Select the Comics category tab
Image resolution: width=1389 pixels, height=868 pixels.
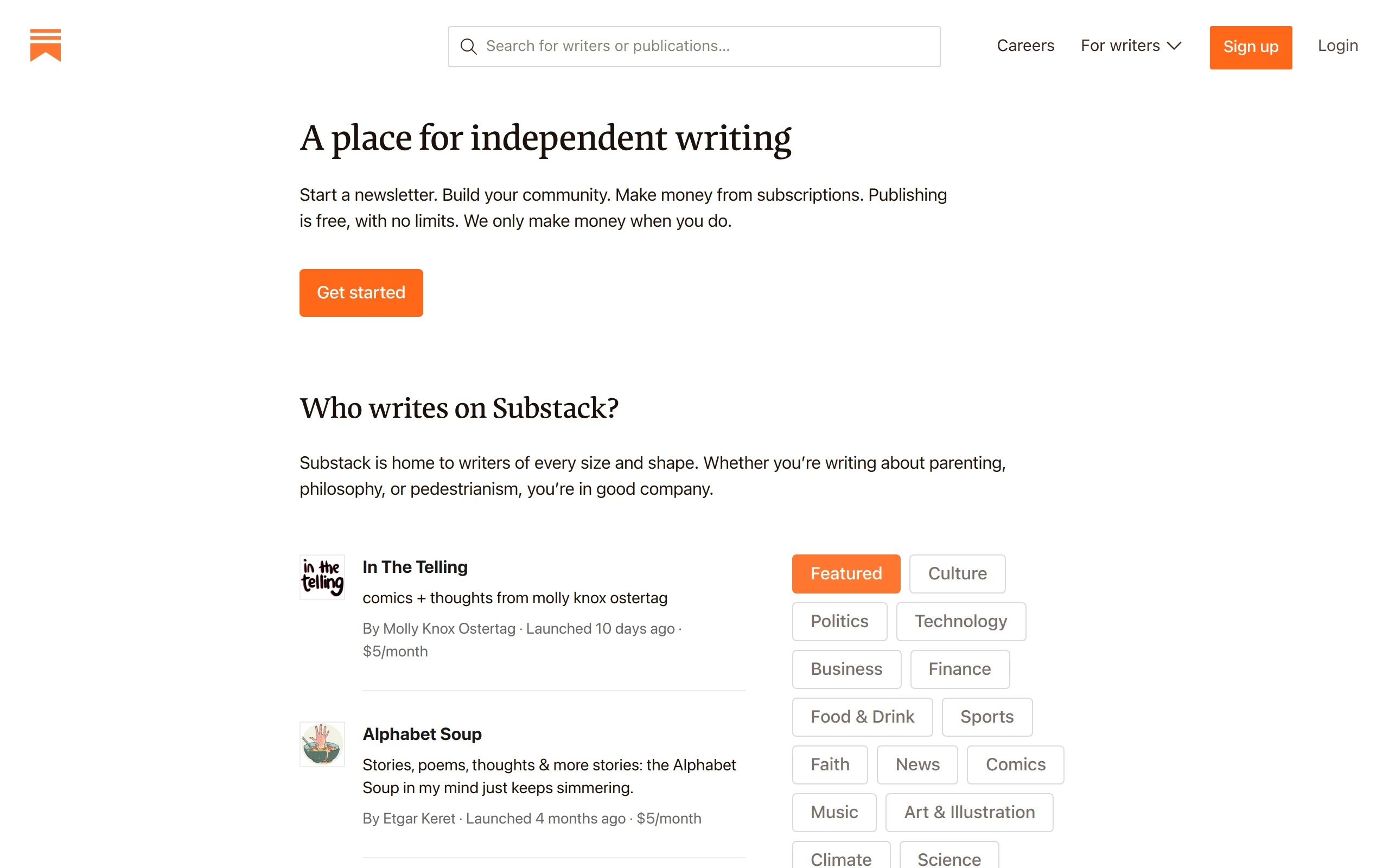tap(1015, 764)
